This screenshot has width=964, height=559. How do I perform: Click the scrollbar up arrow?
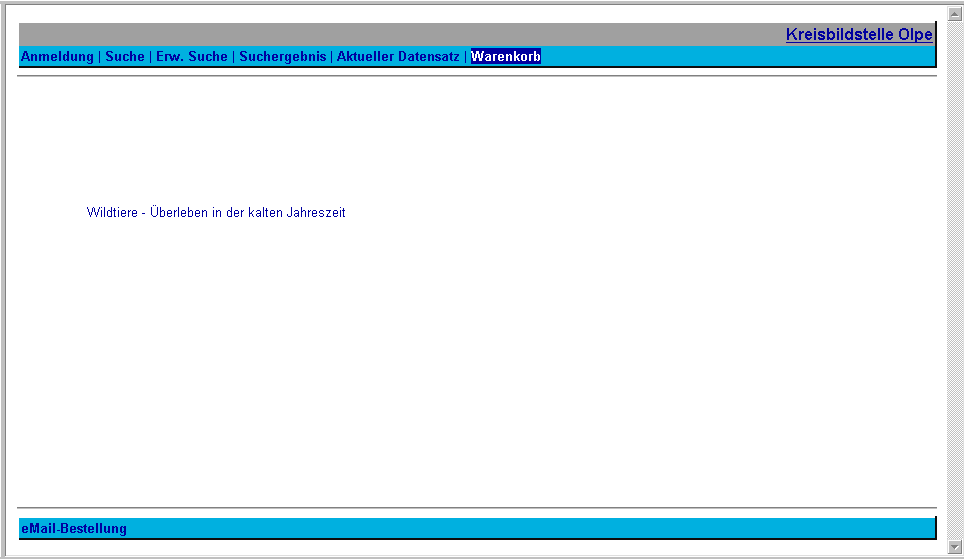[955, 14]
